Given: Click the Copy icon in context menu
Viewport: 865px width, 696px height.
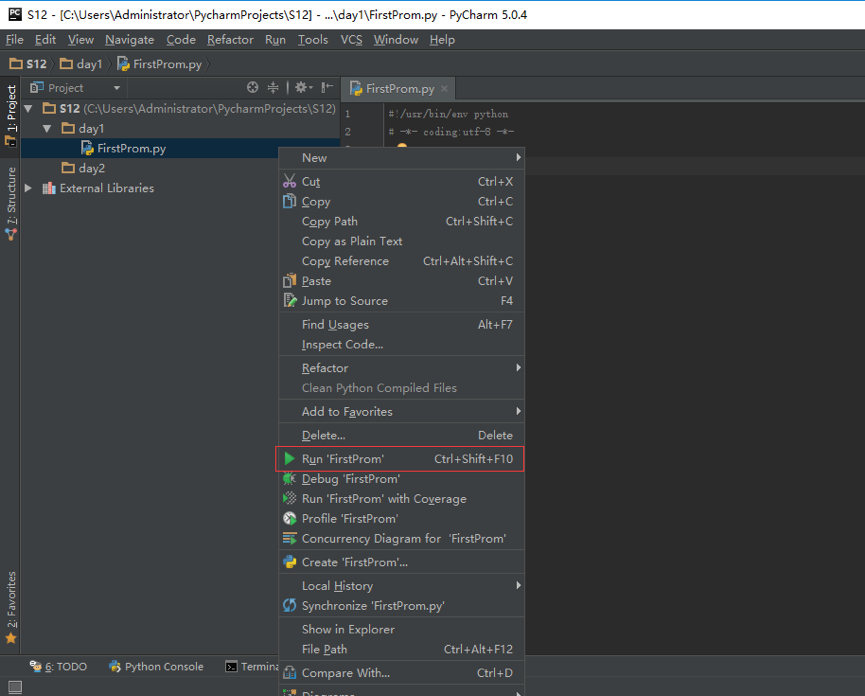Looking at the screenshot, I should (x=289, y=201).
